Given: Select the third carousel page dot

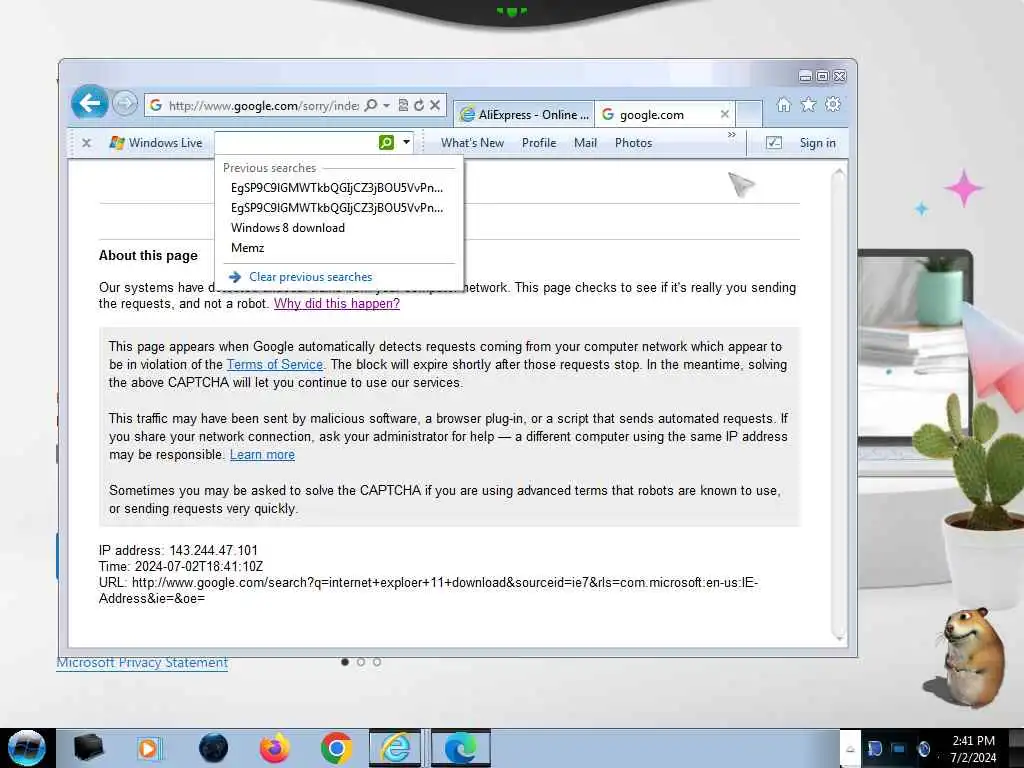Looking at the screenshot, I should (x=377, y=662).
